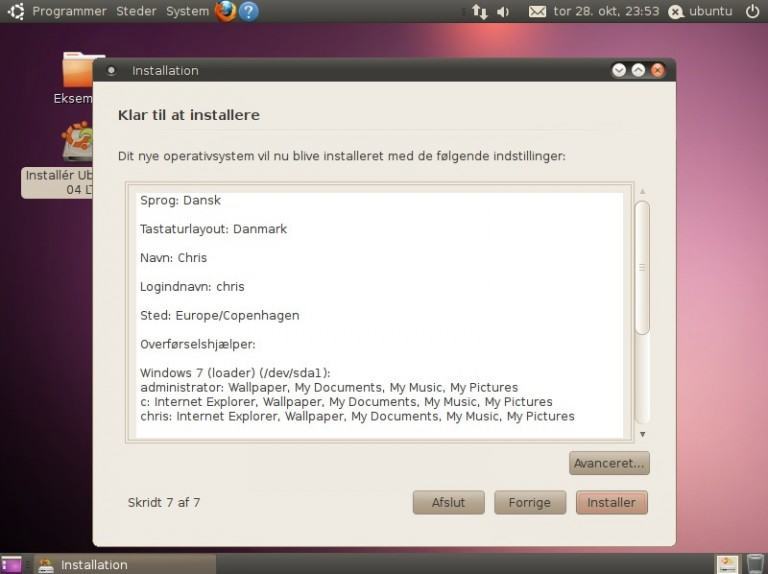768x574 pixels.
Task: Open the System menu
Action: [x=187, y=11]
